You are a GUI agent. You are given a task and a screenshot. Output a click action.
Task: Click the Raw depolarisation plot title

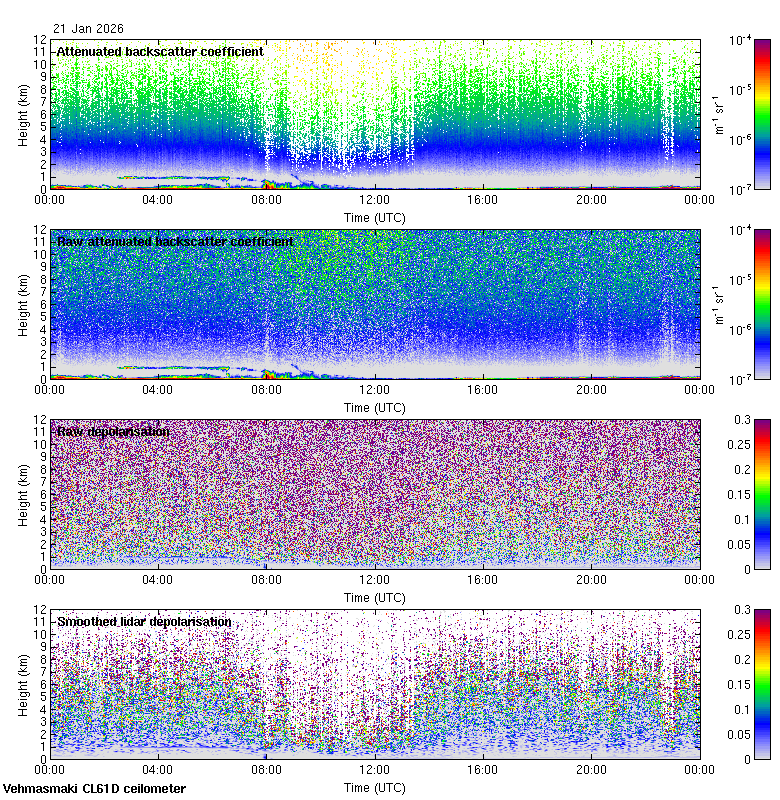tap(112, 431)
